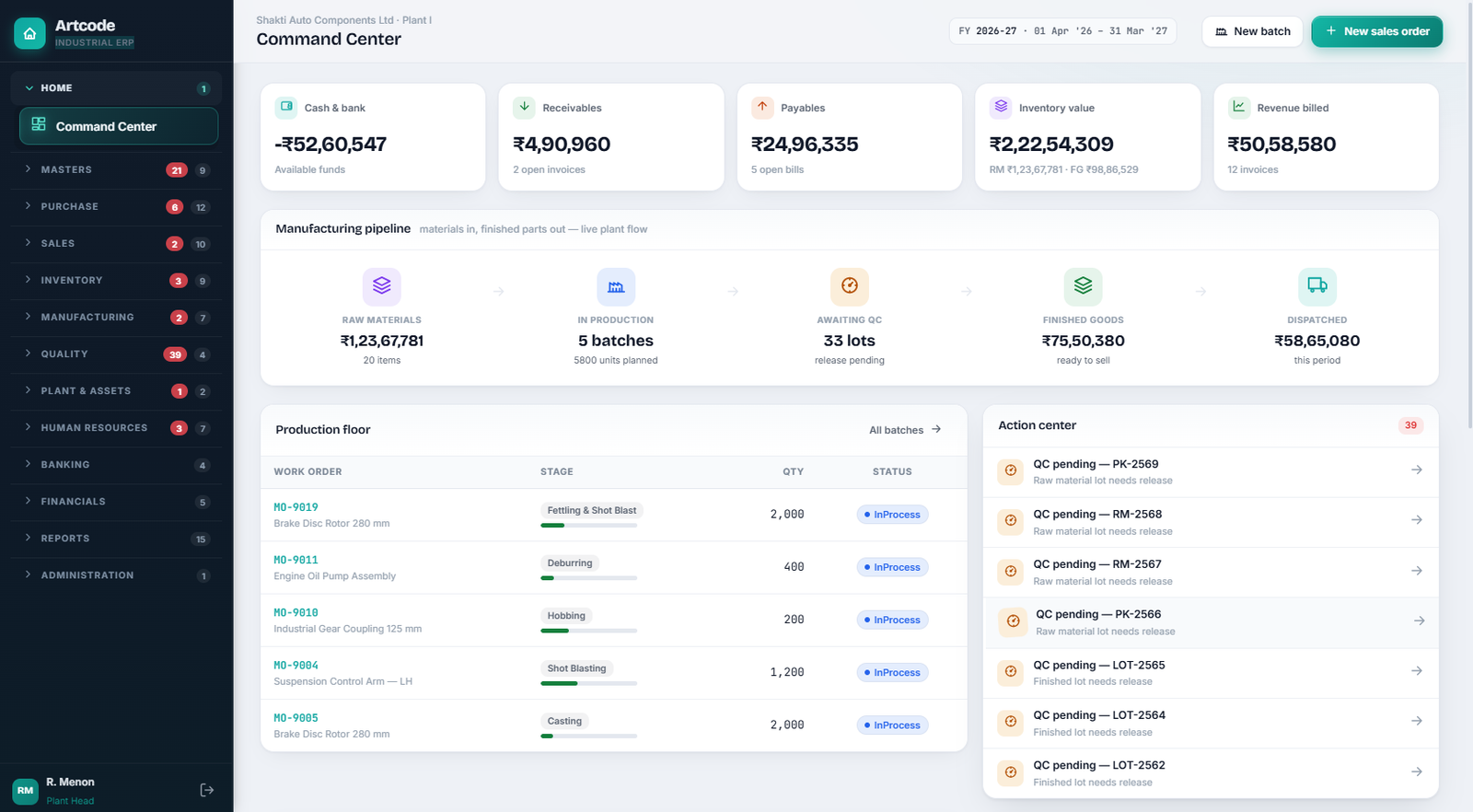Click the Casting stage label for MO-9005
The width and height of the screenshot is (1473, 812).
coord(564,721)
